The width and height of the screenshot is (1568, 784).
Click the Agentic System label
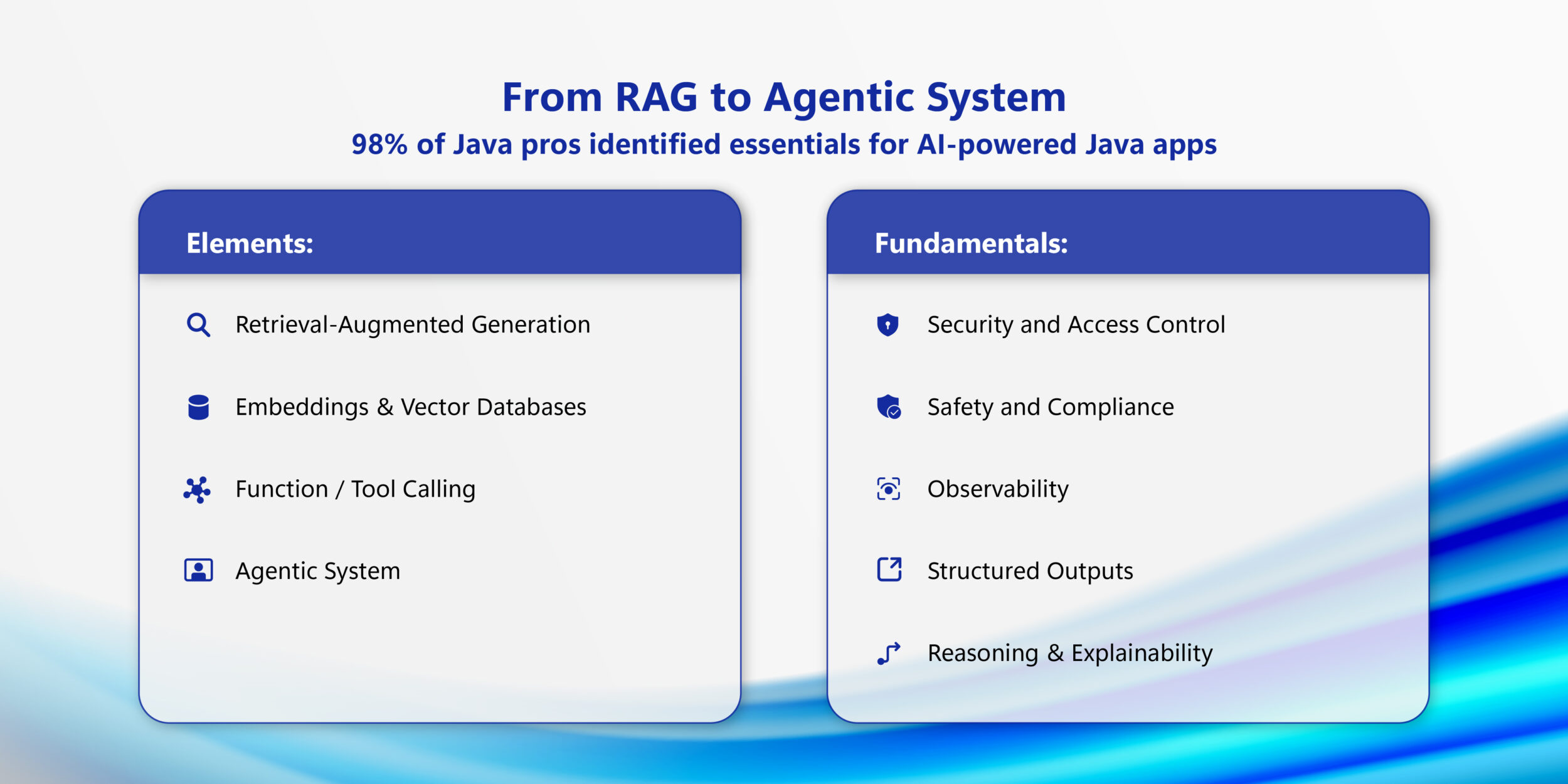pyautogui.click(x=317, y=571)
